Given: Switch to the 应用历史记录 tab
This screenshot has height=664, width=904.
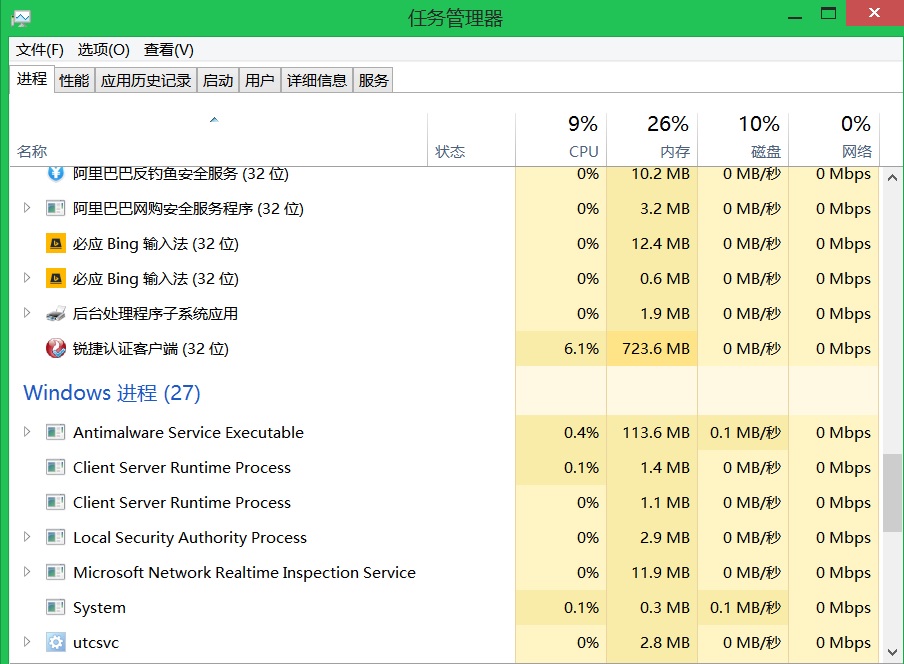Looking at the screenshot, I should tap(146, 81).
